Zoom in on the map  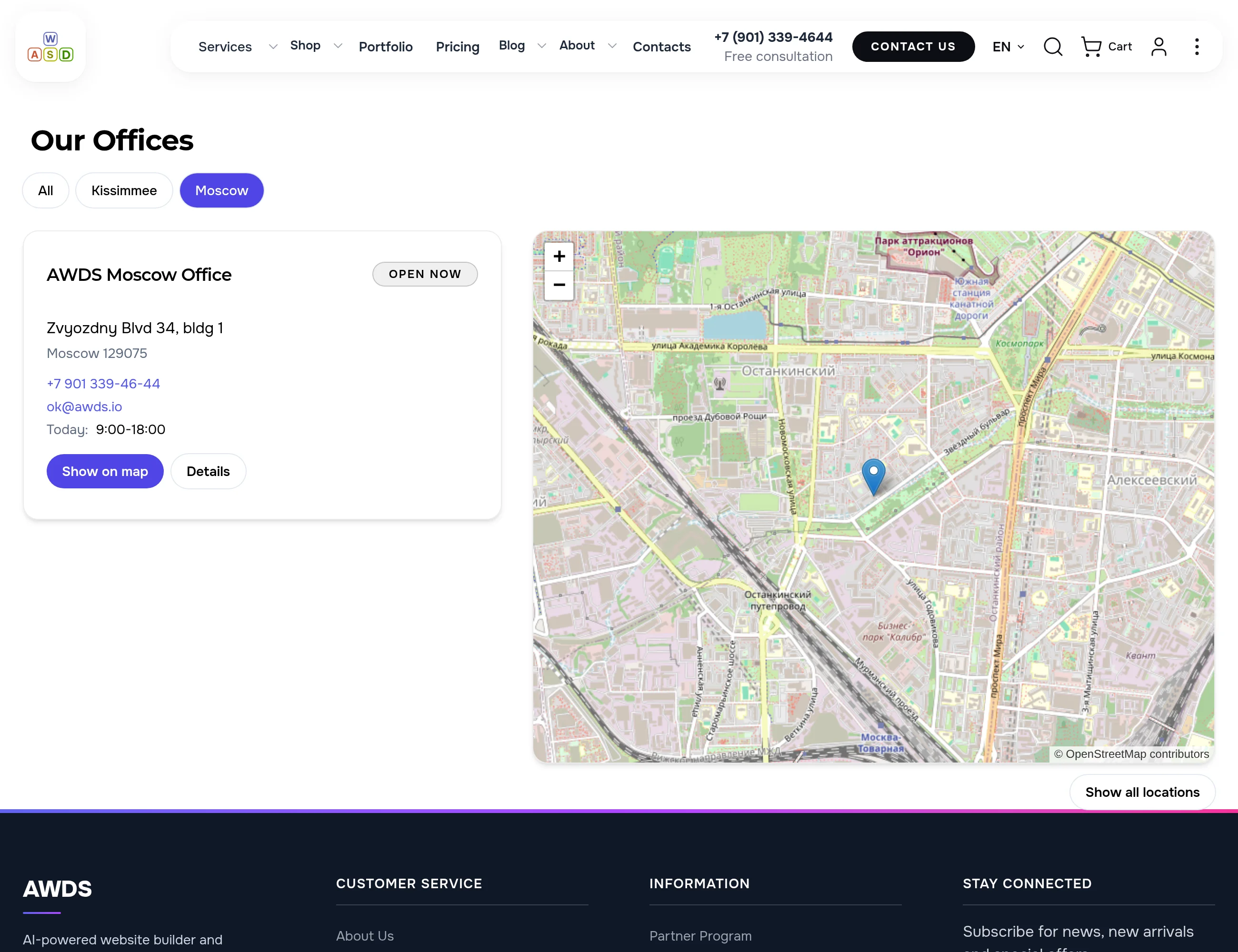tap(559, 257)
